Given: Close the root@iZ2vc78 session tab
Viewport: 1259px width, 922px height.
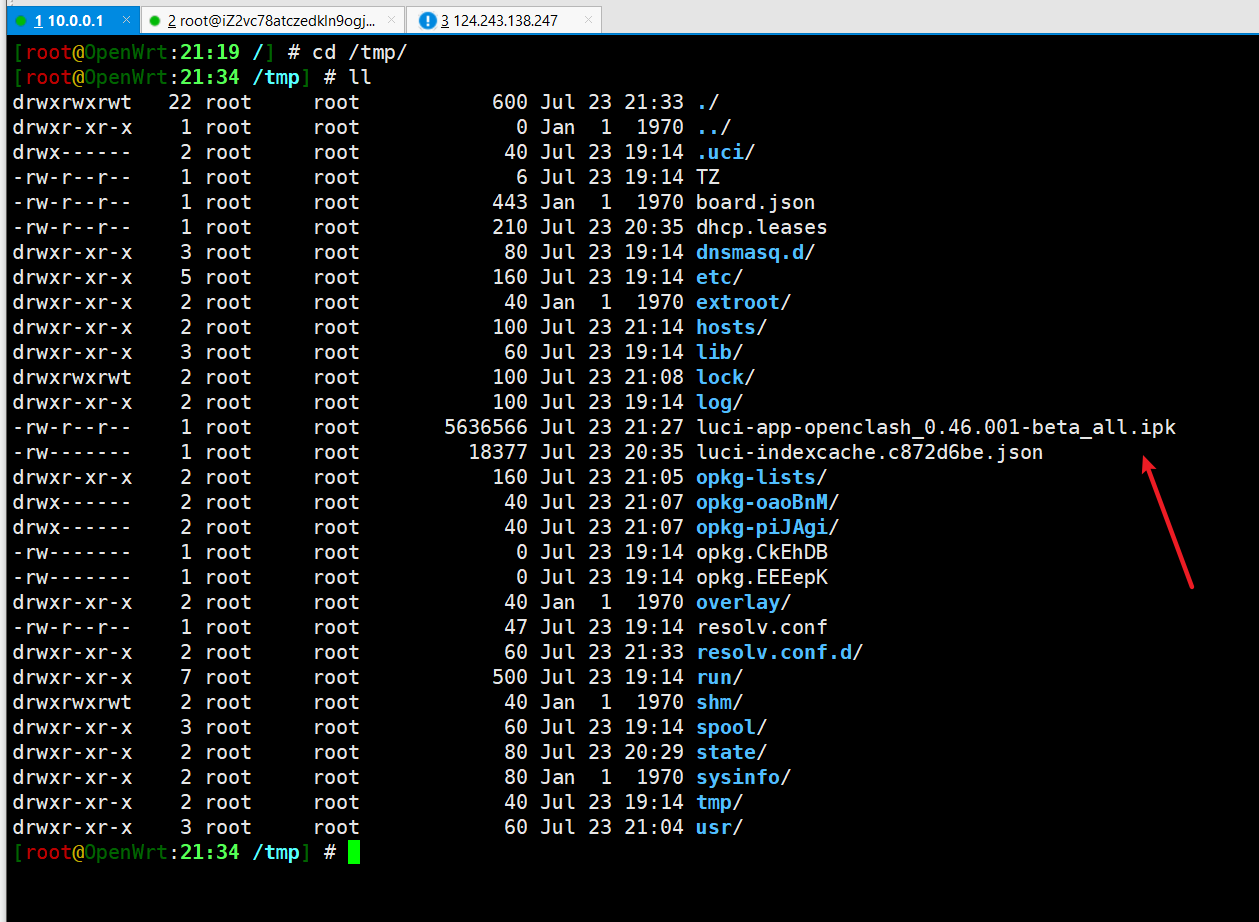Looking at the screenshot, I should [x=389, y=20].
